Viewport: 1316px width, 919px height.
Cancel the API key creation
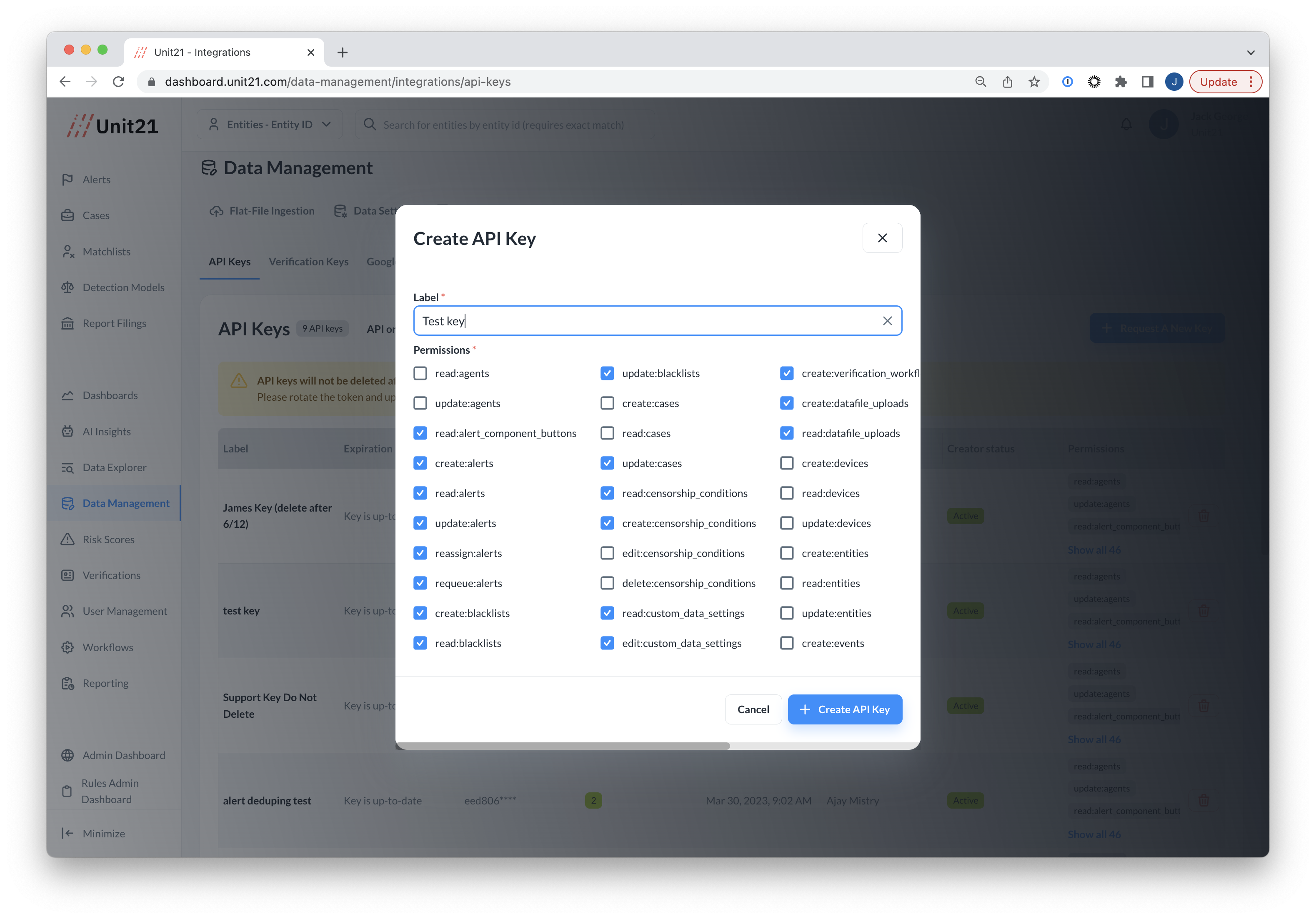[753, 709]
